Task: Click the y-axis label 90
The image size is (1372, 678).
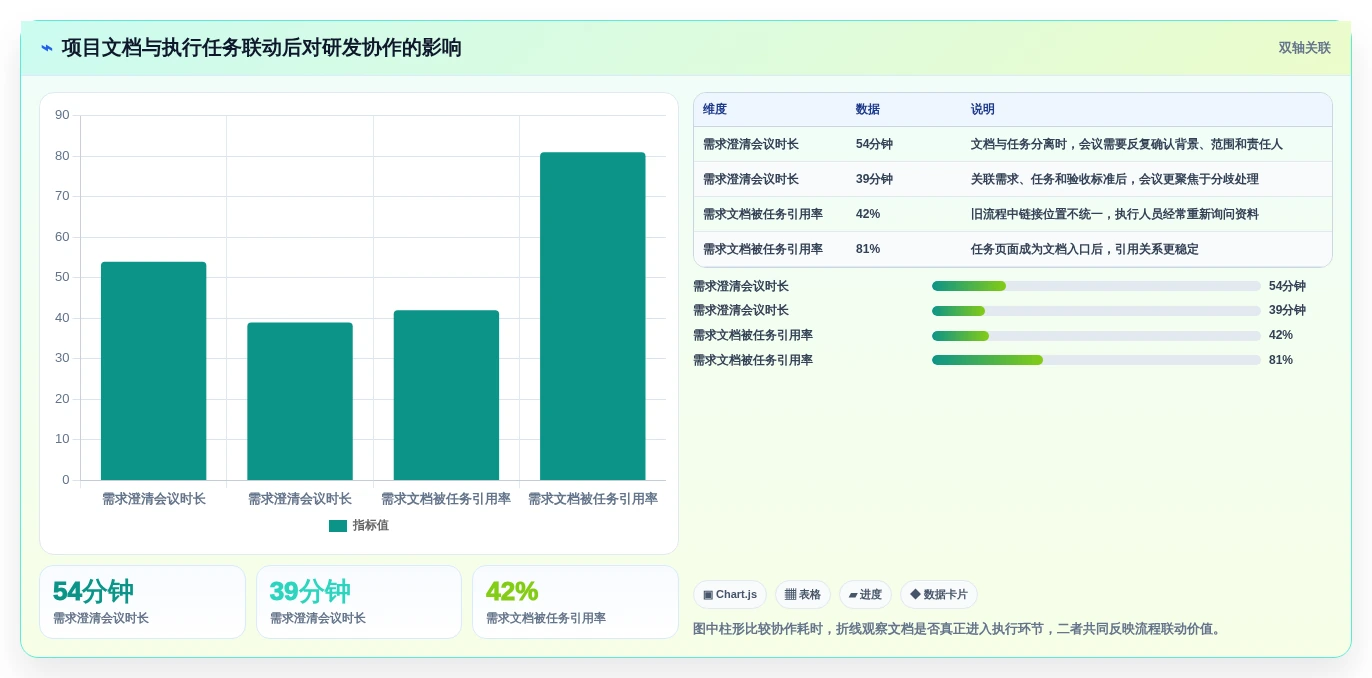Action: [62, 115]
